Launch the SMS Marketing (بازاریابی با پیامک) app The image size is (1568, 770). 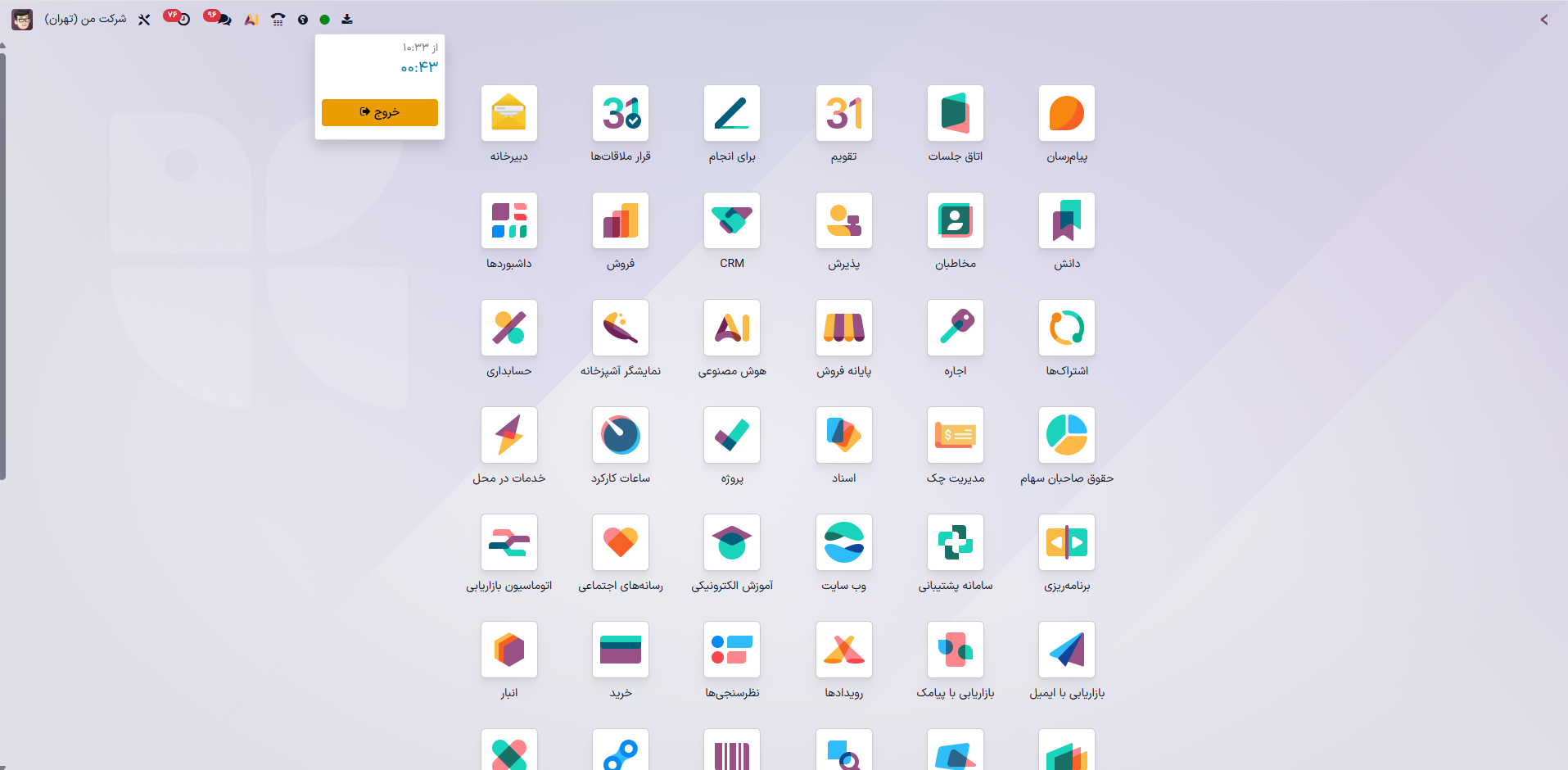[x=956, y=650]
